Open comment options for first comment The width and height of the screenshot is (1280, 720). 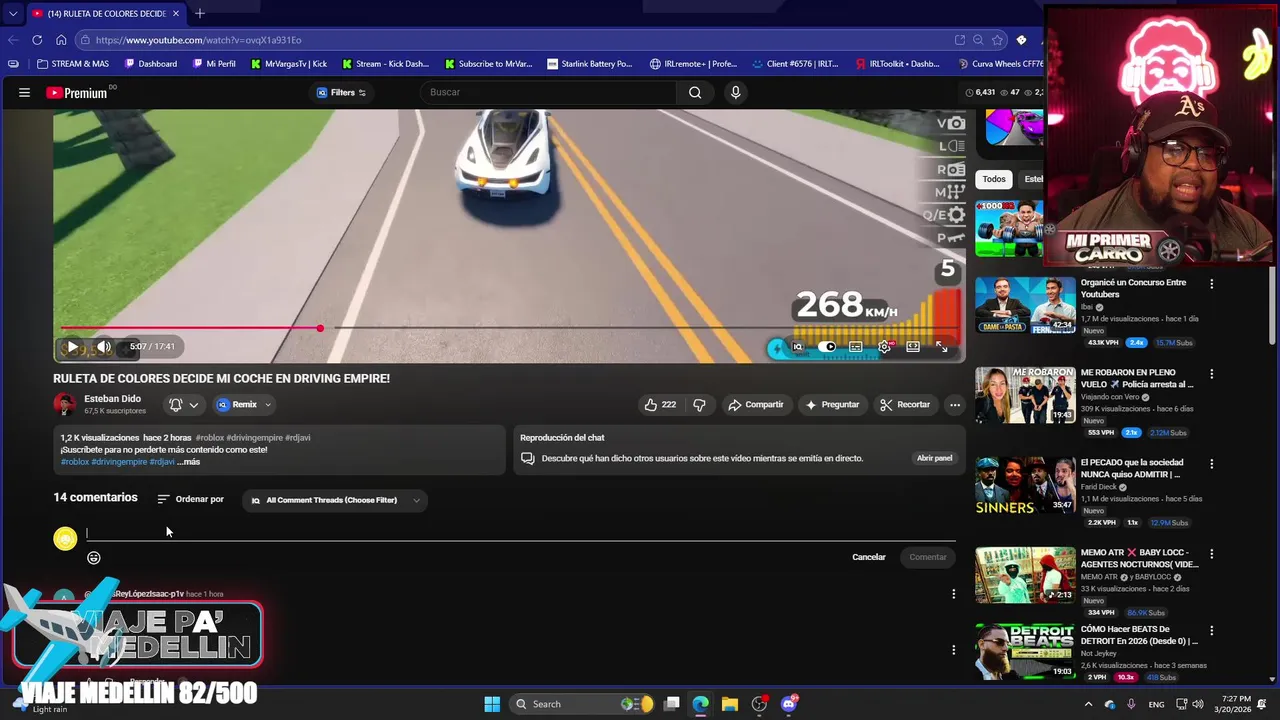[953, 594]
